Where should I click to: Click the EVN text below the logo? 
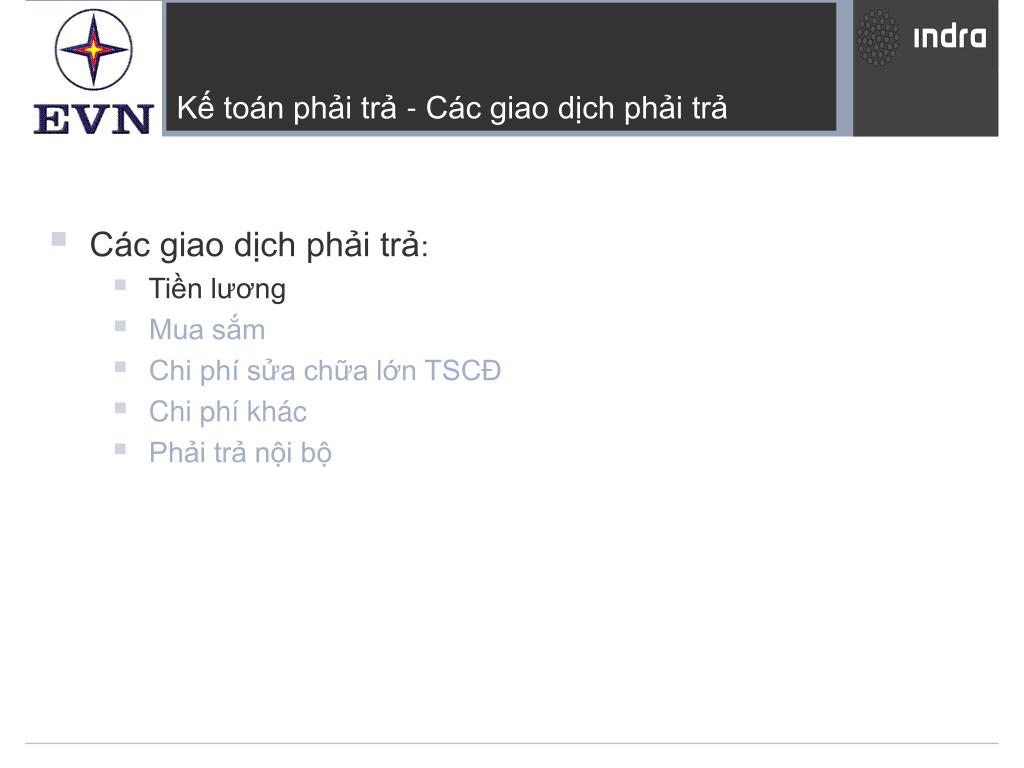click(x=93, y=120)
